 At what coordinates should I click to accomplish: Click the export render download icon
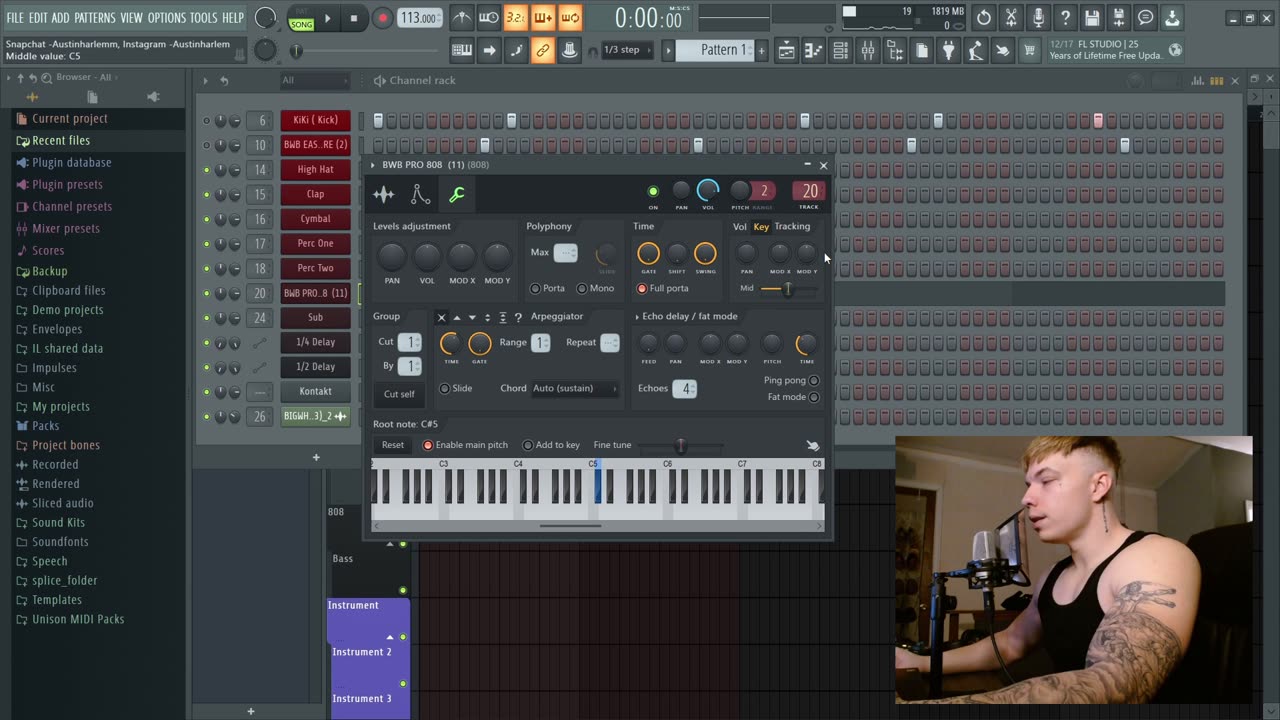click(1173, 18)
